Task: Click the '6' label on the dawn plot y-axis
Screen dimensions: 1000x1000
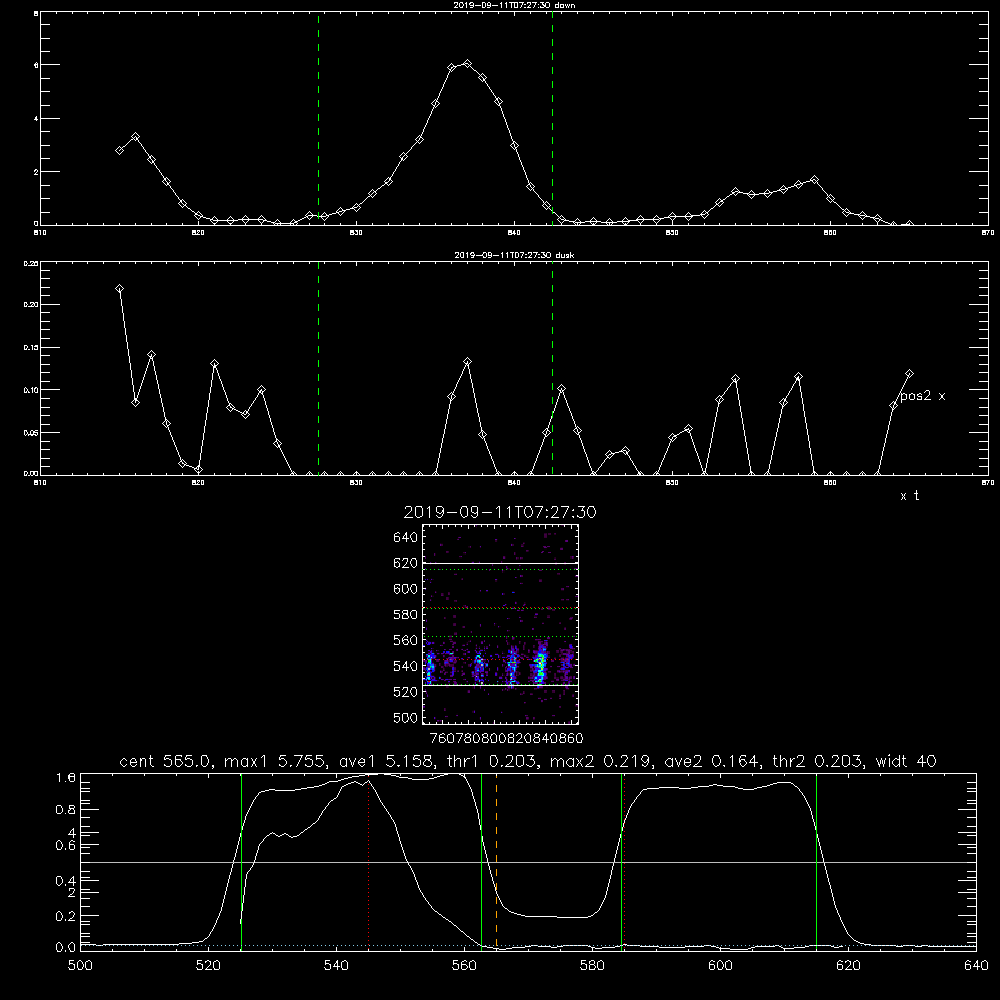Action: [x=36, y=65]
